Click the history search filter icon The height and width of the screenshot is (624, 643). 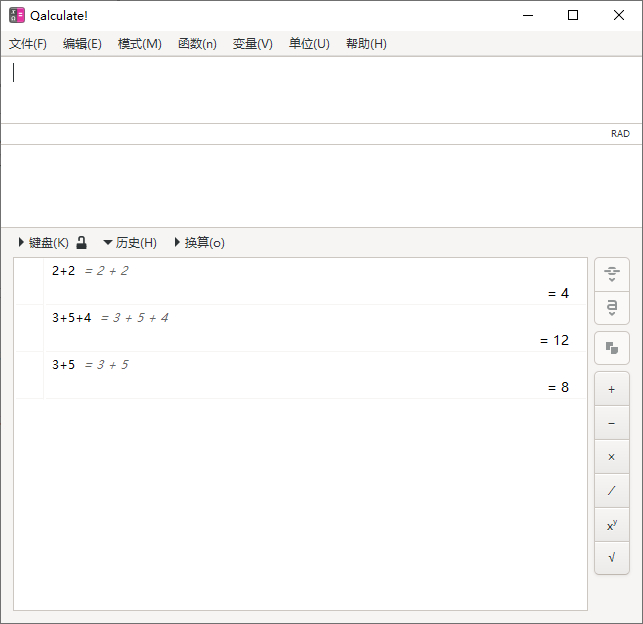pos(612,274)
